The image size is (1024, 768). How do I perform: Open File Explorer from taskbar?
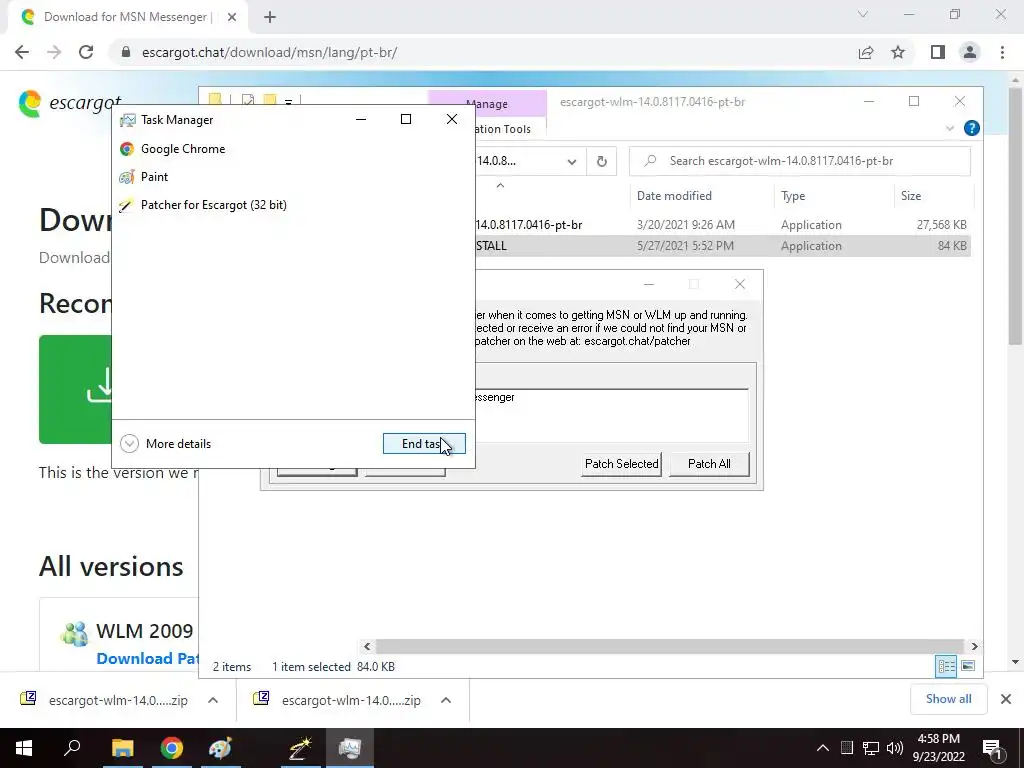click(x=122, y=748)
